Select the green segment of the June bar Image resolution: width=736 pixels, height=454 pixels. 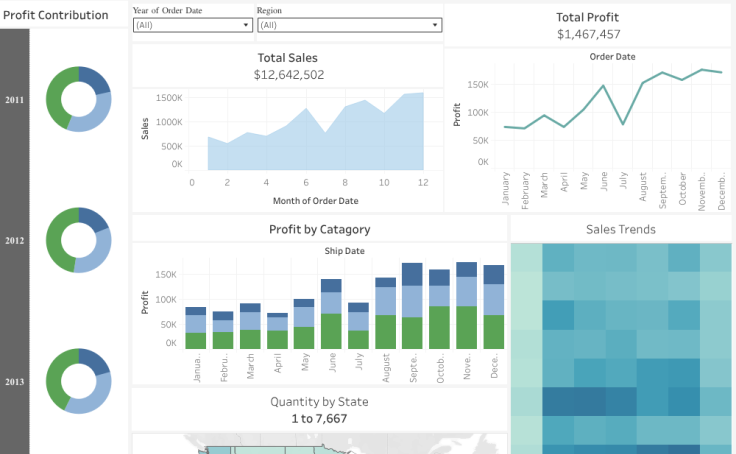click(x=330, y=331)
